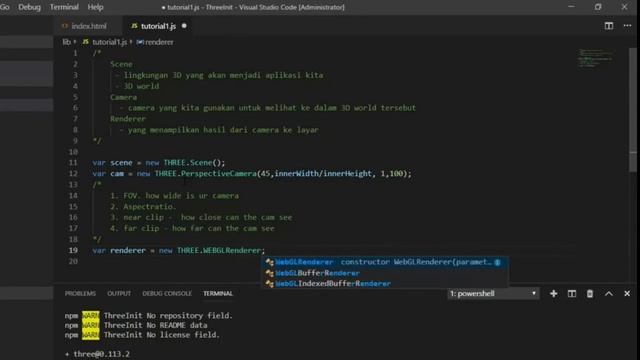This screenshot has height=360, width=640.
Task: Click the lib breadcrumb folder
Action: pos(67,42)
